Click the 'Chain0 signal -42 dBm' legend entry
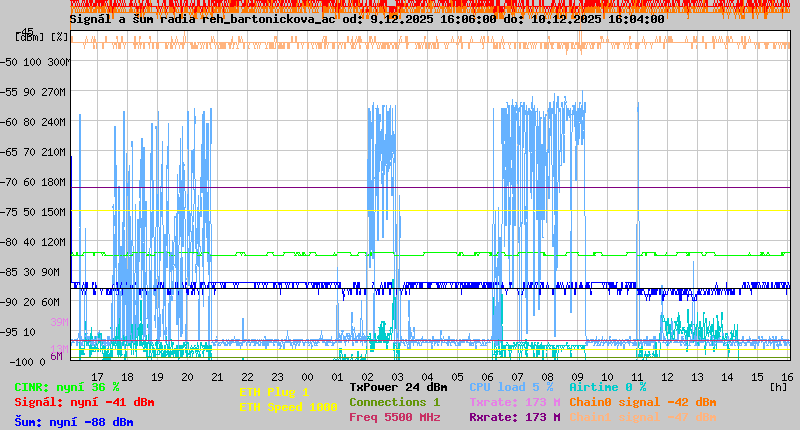Viewport: 800px width, 430px height. pos(643,402)
